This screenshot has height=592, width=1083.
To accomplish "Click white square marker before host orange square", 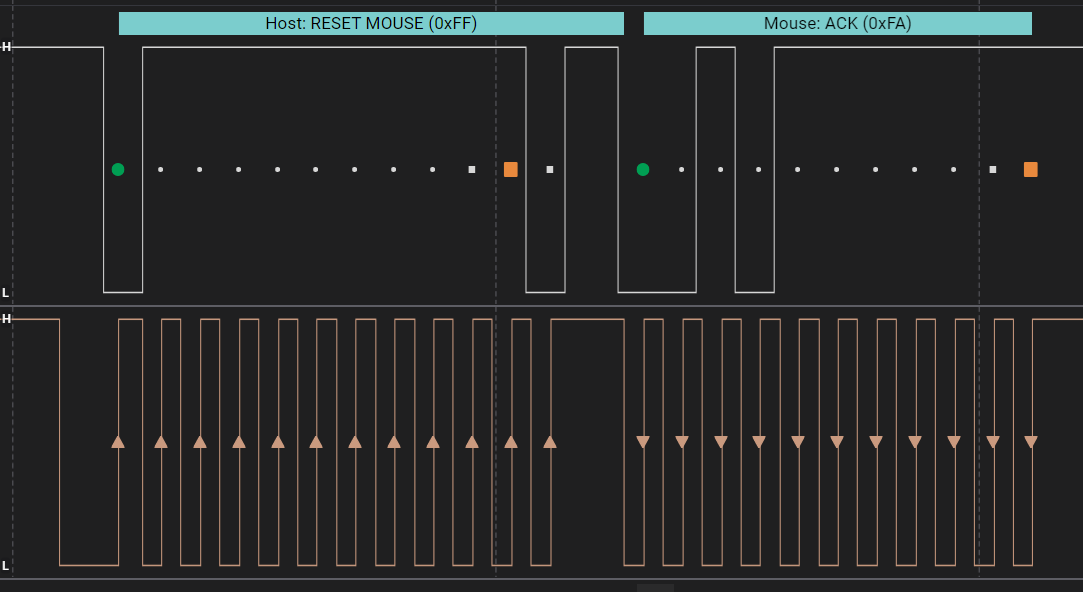I will pos(472,169).
